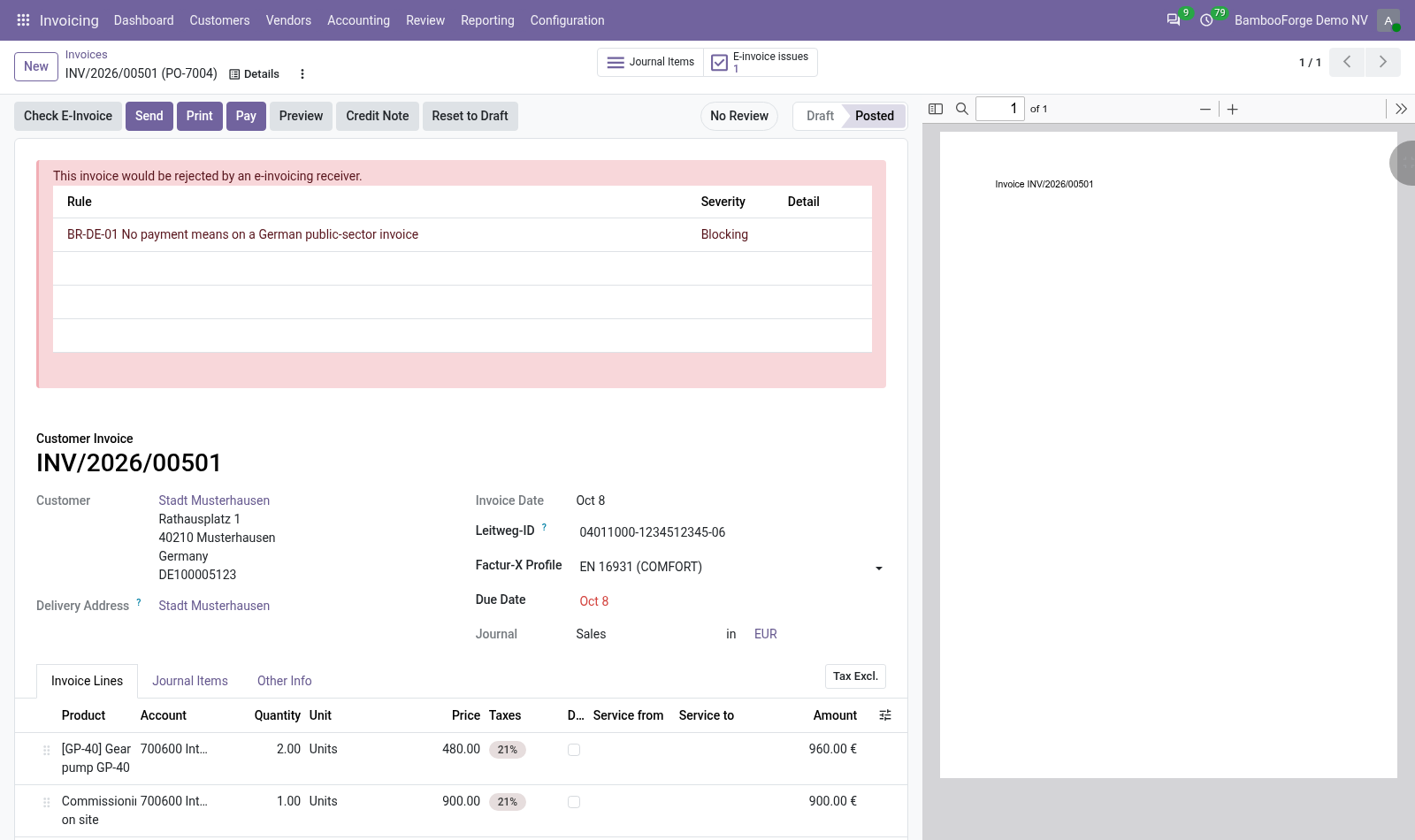The image size is (1415, 840).
Task: Open the activities clock icon
Action: pos(1206,20)
